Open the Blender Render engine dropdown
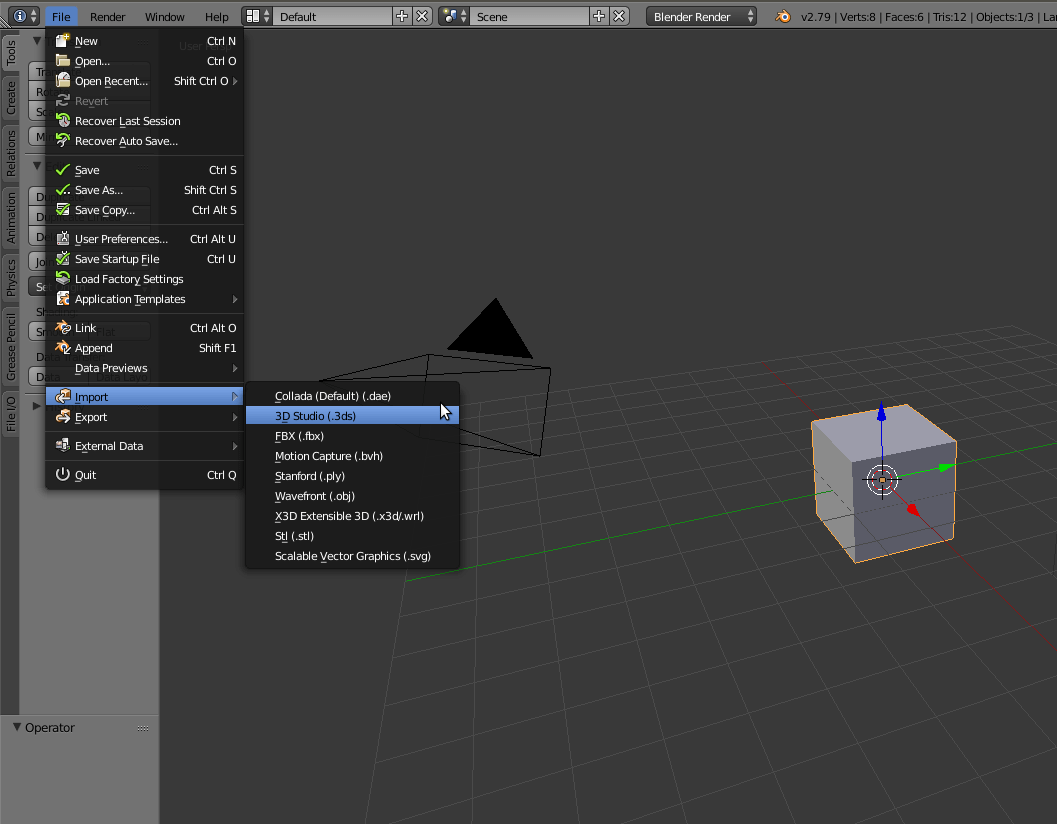This screenshot has width=1057, height=824. coord(701,16)
